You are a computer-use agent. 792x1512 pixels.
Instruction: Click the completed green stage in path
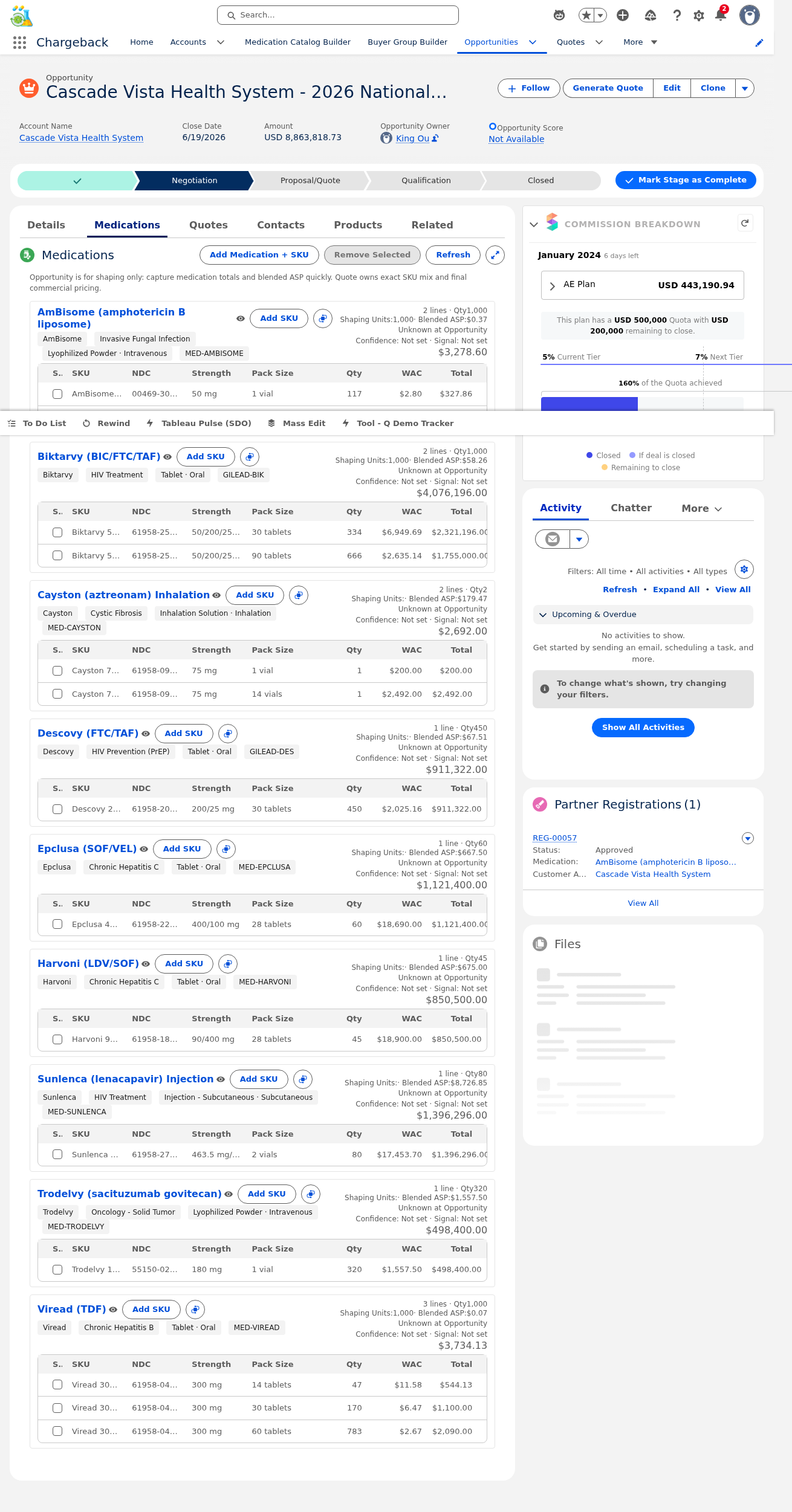[x=77, y=181]
